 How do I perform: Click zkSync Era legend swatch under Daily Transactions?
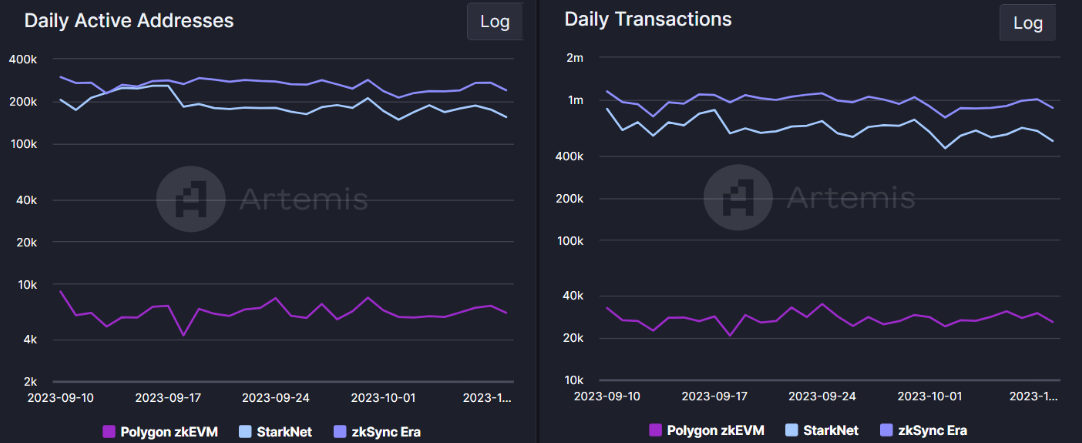coord(885,431)
